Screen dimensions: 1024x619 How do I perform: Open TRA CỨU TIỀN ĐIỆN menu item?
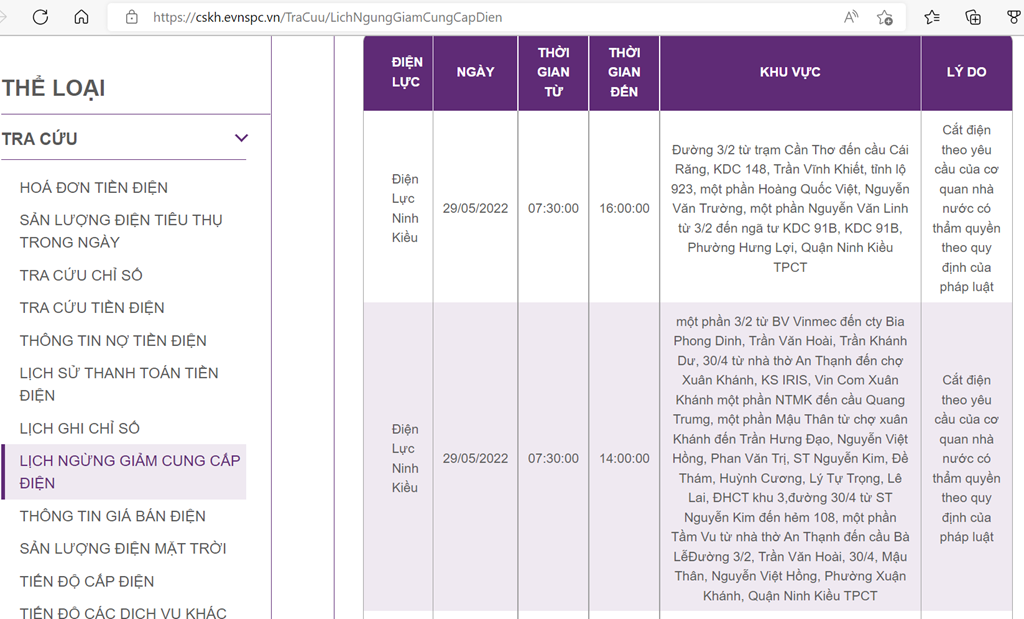(x=92, y=308)
